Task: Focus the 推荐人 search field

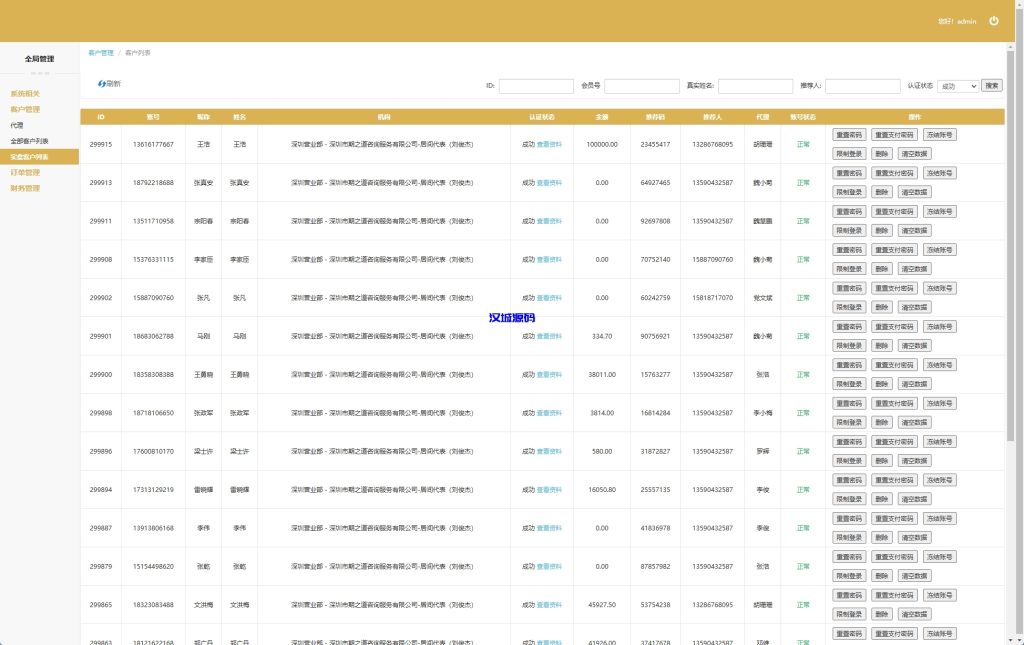Action: coord(862,86)
